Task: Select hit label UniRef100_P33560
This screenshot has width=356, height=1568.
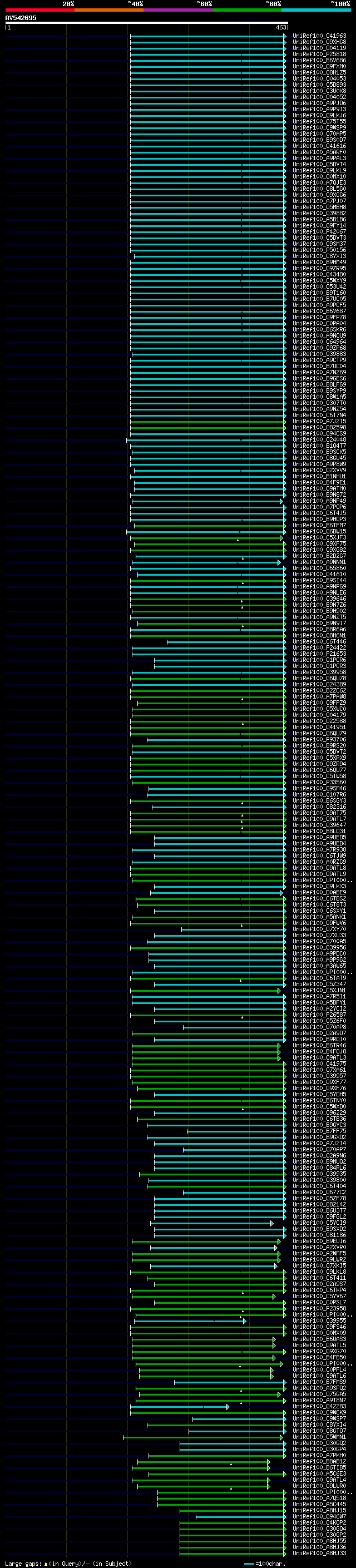Action: (319, 782)
